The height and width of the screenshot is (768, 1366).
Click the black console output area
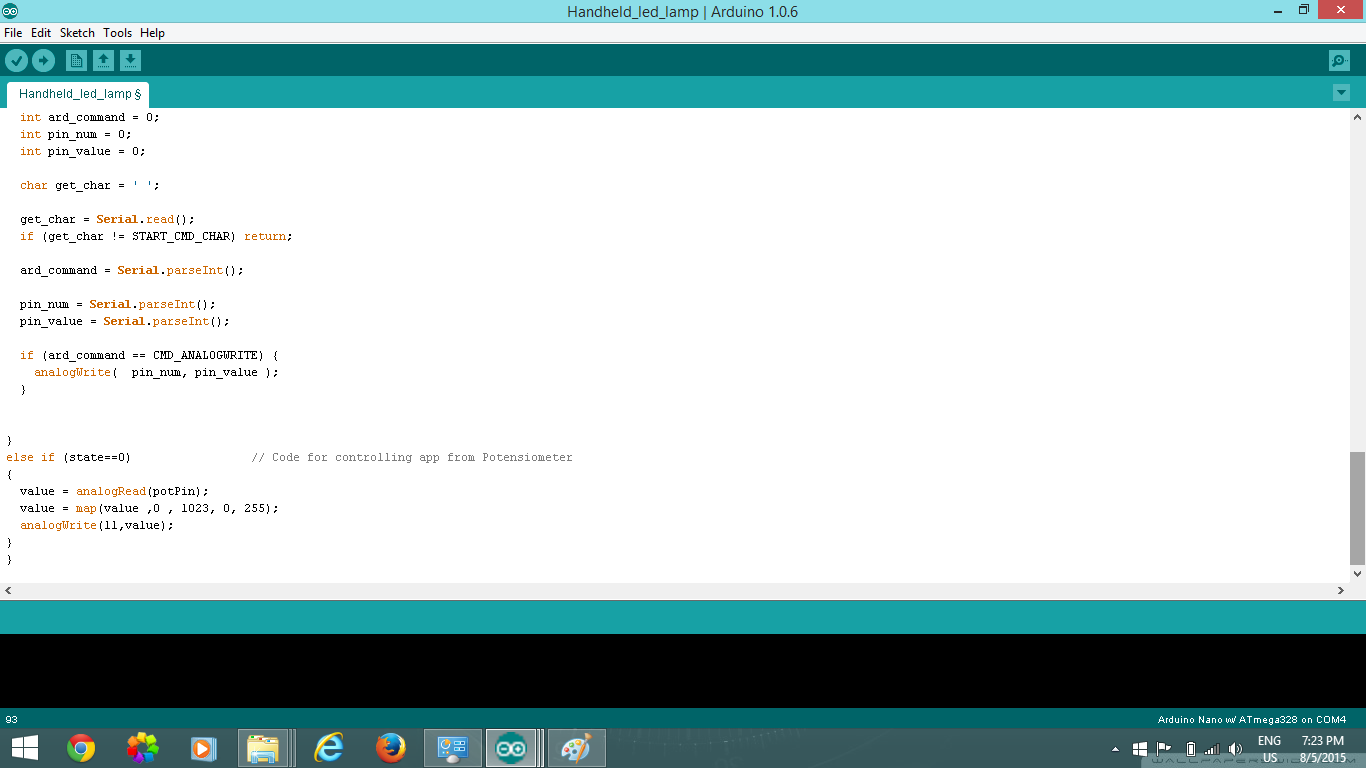tap(683, 671)
